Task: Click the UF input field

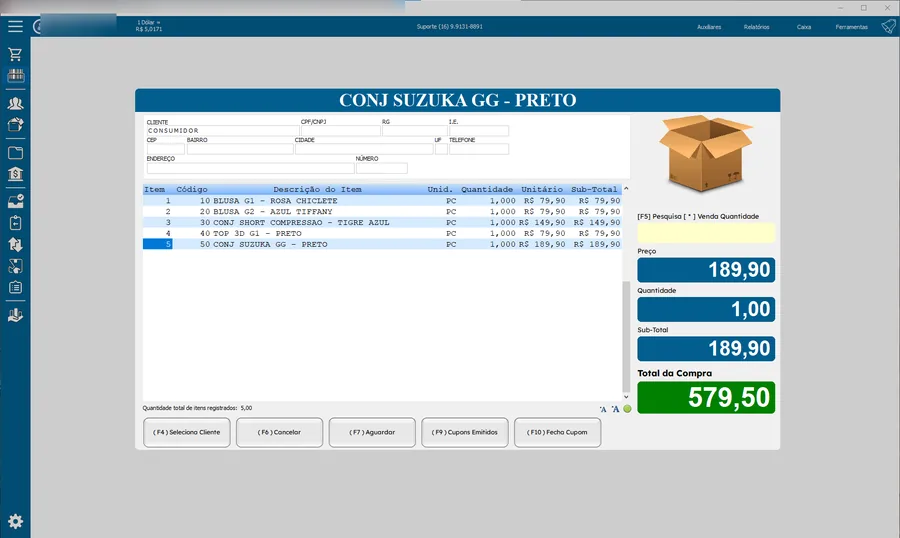Action: [x=441, y=149]
